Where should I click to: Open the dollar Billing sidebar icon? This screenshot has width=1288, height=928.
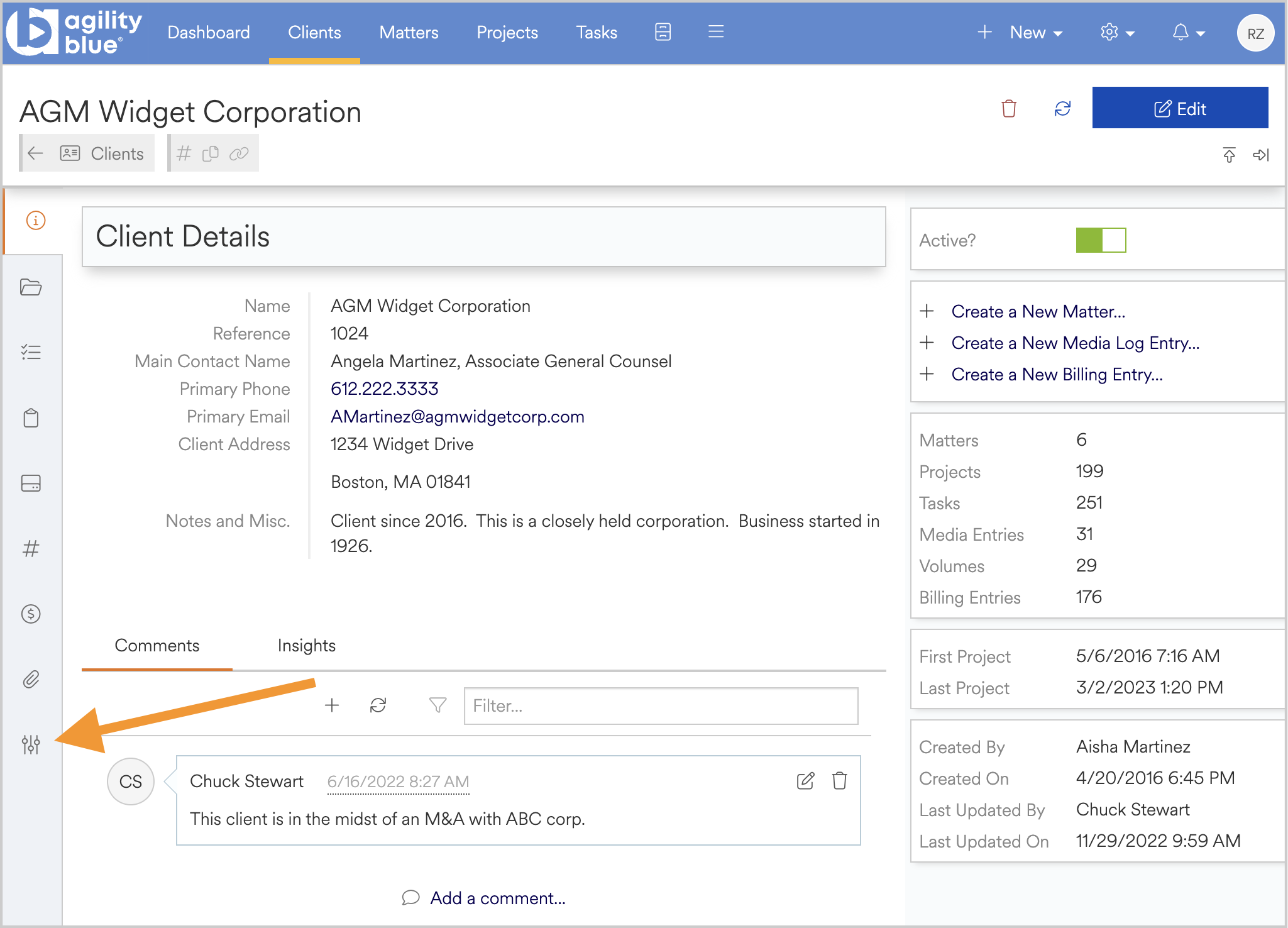31,614
